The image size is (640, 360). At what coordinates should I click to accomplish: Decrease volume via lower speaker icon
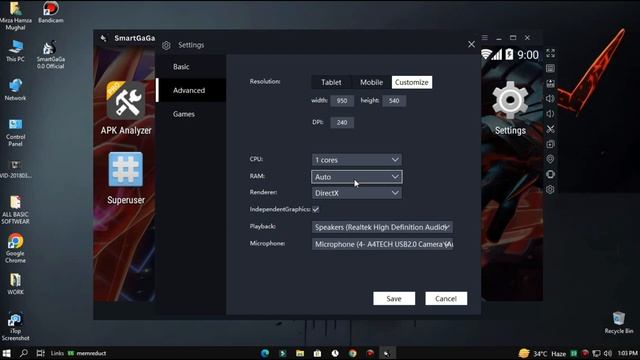pyautogui.click(x=550, y=113)
